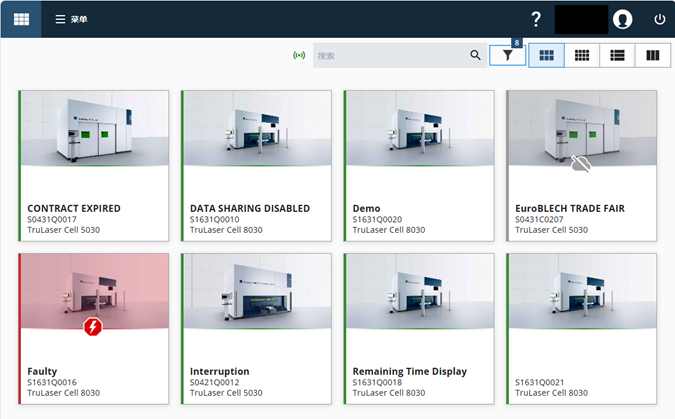Click TruLaser Cell 8030 under Faulty
Screen dimensions: 675x419
pyautogui.click(x=64, y=393)
